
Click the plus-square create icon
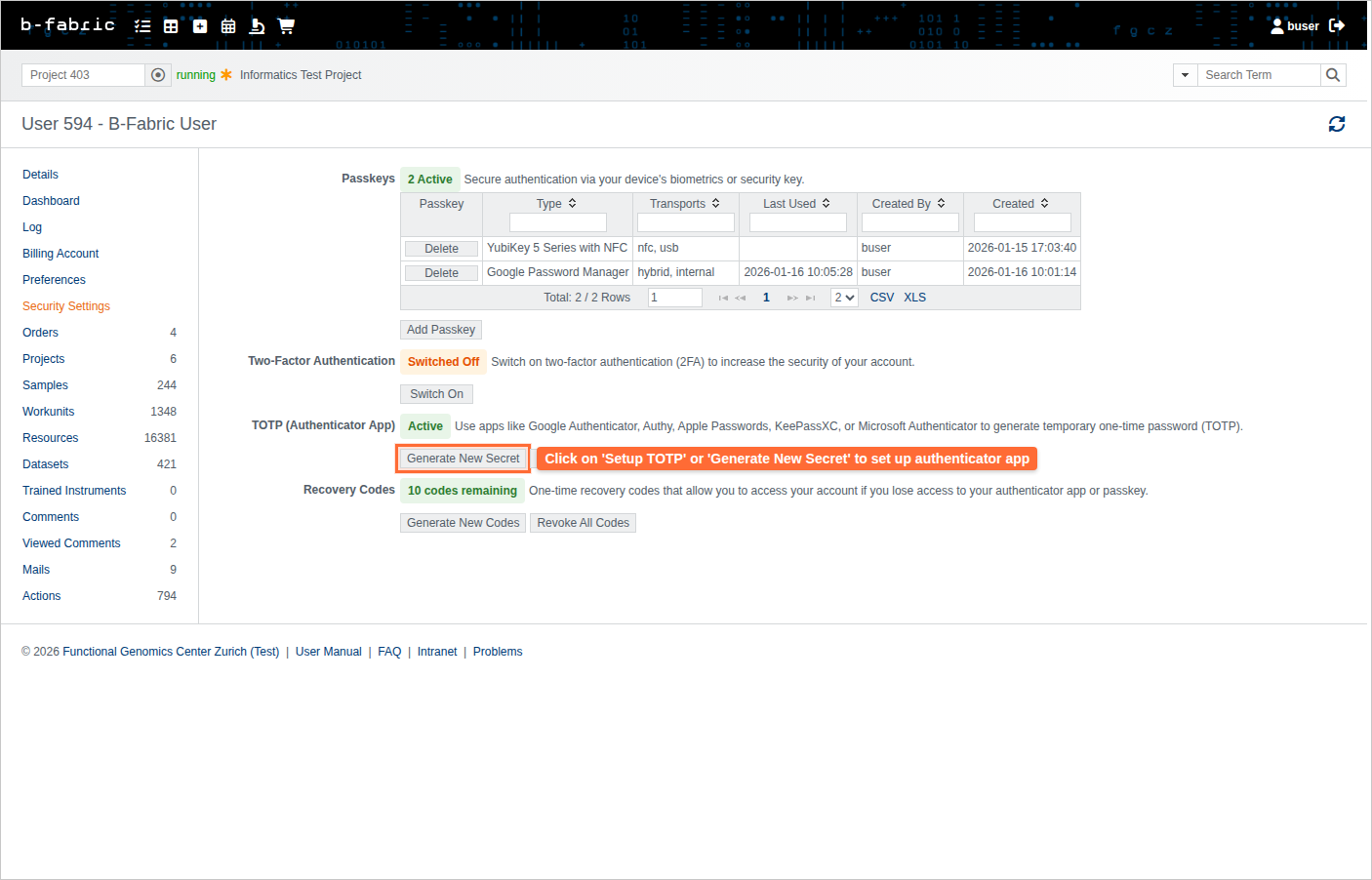point(200,26)
